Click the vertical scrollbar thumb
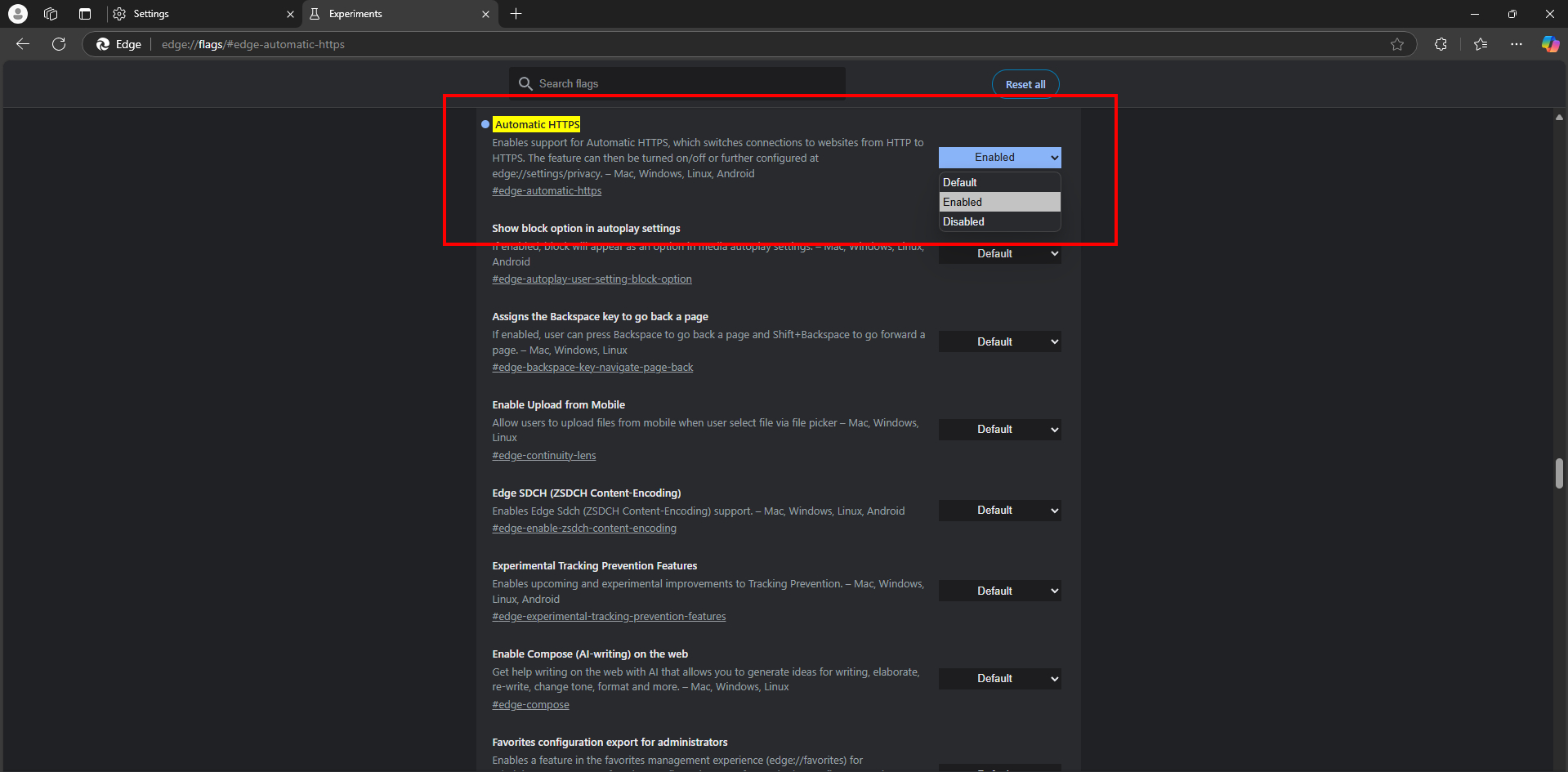This screenshot has height=772, width=1568. click(x=1559, y=473)
